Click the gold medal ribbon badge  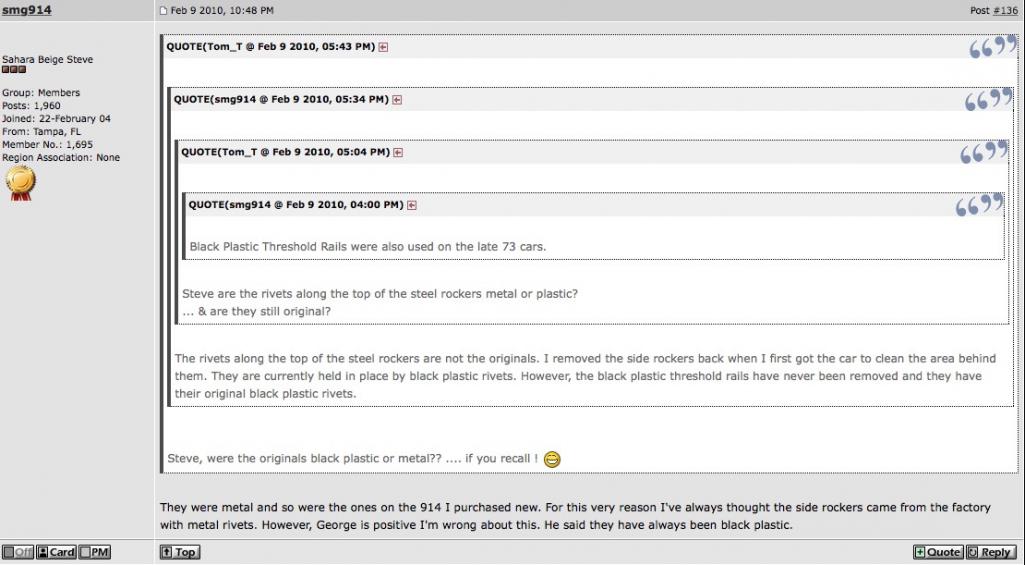click(20, 183)
